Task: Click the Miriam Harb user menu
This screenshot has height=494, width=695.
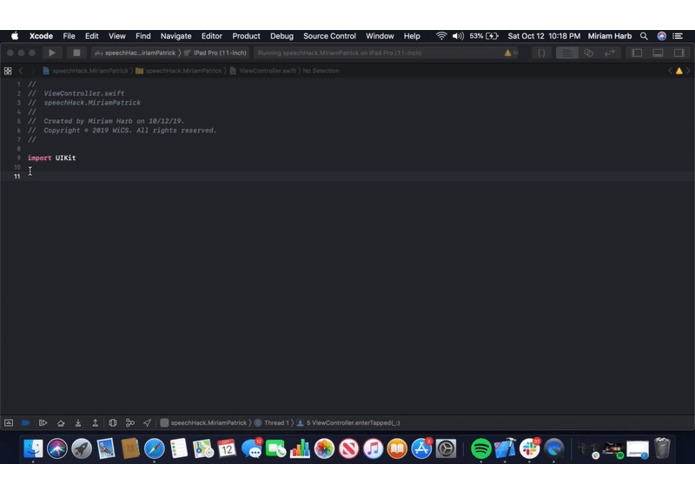Action: 609,36
